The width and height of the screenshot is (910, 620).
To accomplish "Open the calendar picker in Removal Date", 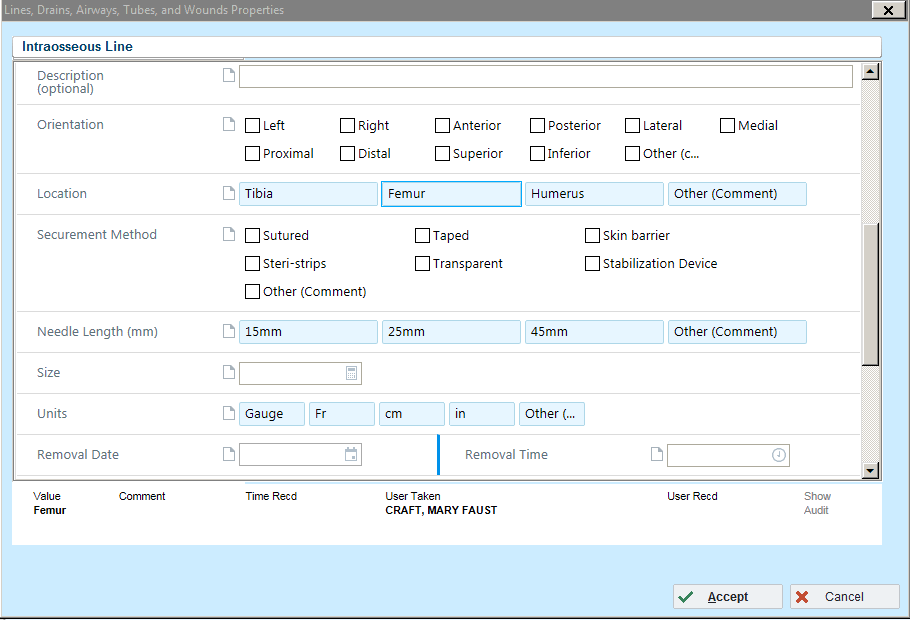I will click(x=351, y=455).
